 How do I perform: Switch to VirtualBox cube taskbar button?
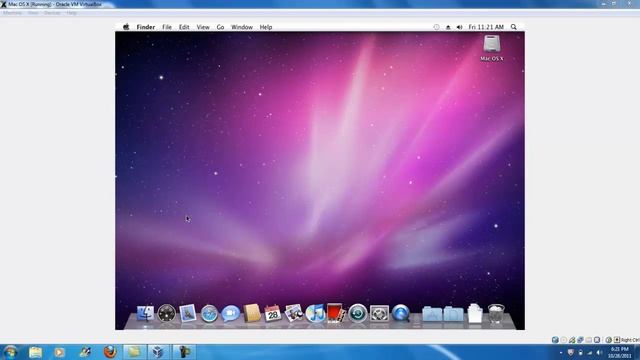158,352
